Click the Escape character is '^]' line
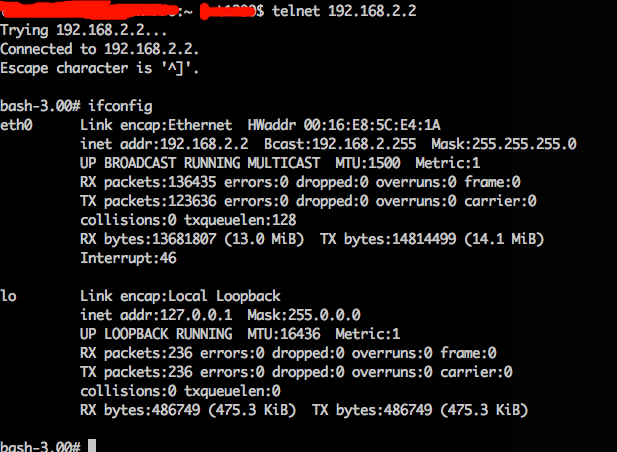The image size is (617, 452). 100,68
